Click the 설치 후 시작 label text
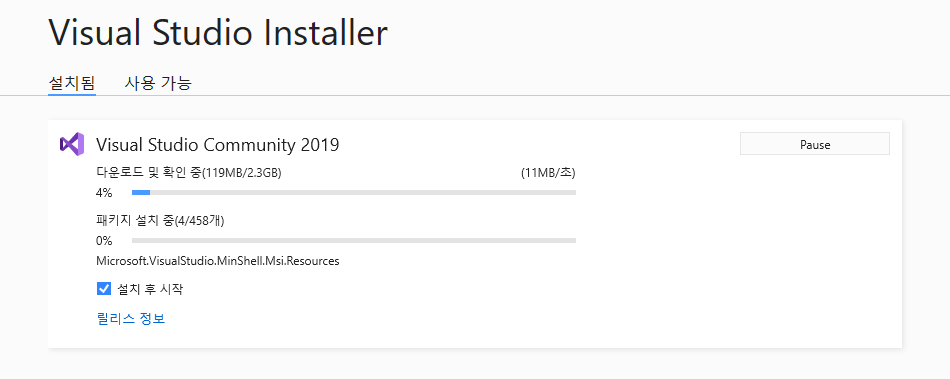The height and width of the screenshot is (379, 950). (150, 289)
